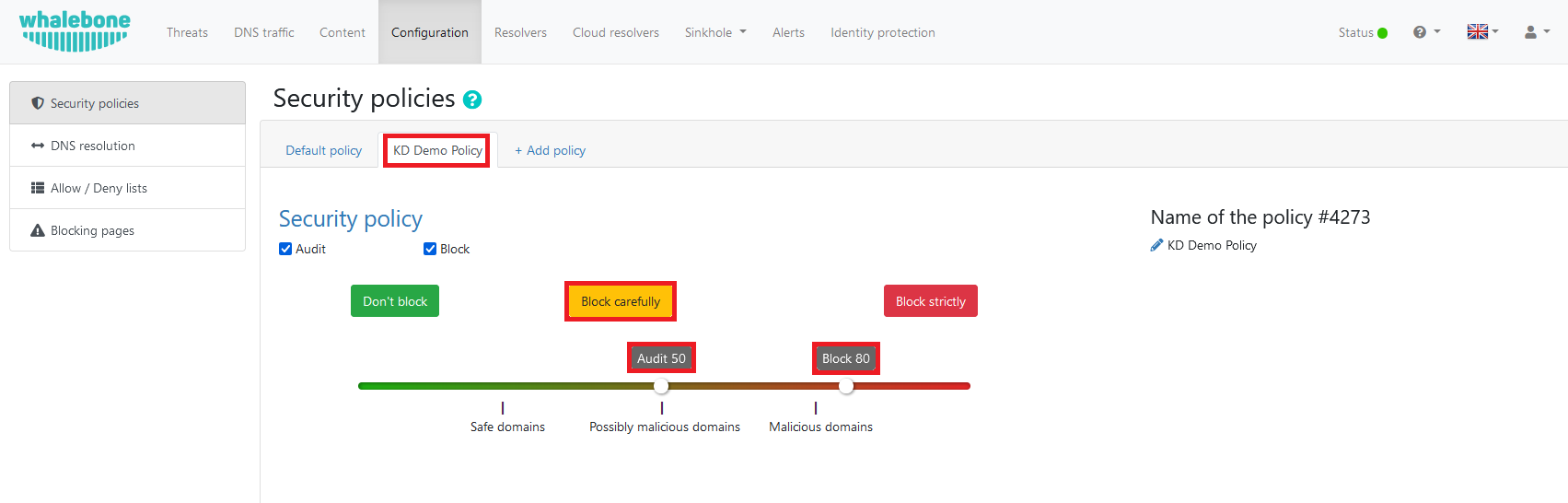This screenshot has height=503, width=1568.
Task: Click the green Status indicator
Action: [1382, 33]
